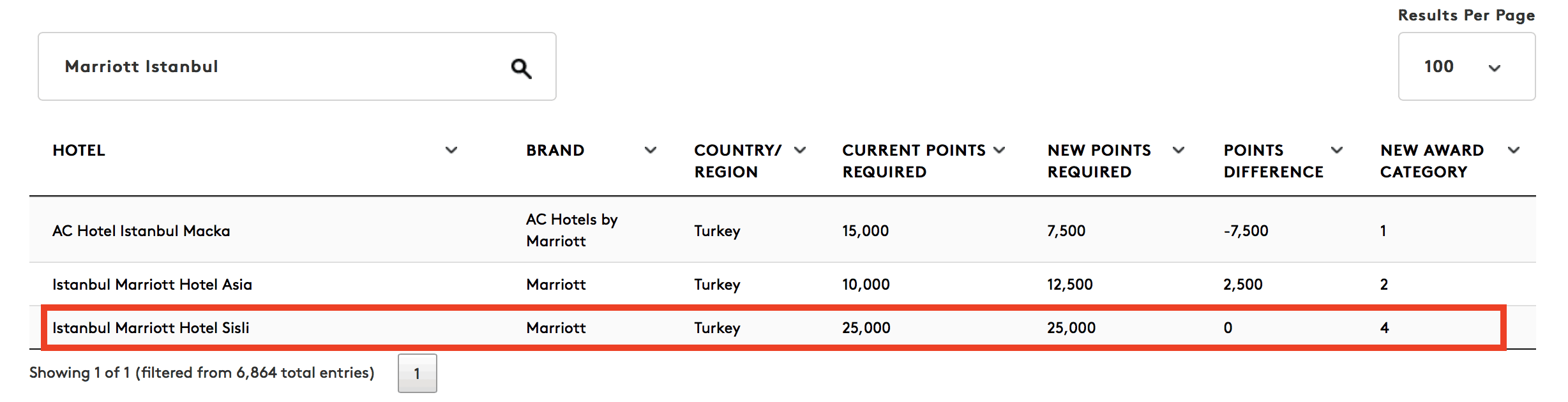Viewport: 1568px width, 402px height.
Task: Click the NEW AWARD CATEGORY header
Action: point(1431,161)
